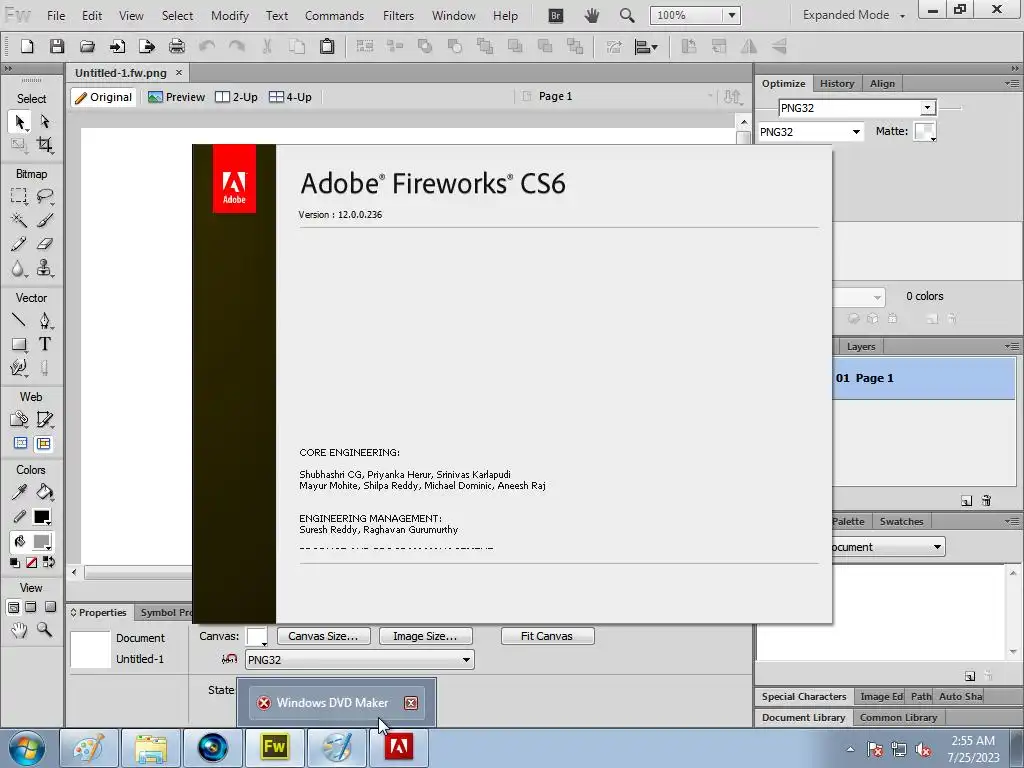Open the Expanded Mode workspace dropdown
This screenshot has height=768, width=1024.
click(x=854, y=15)
